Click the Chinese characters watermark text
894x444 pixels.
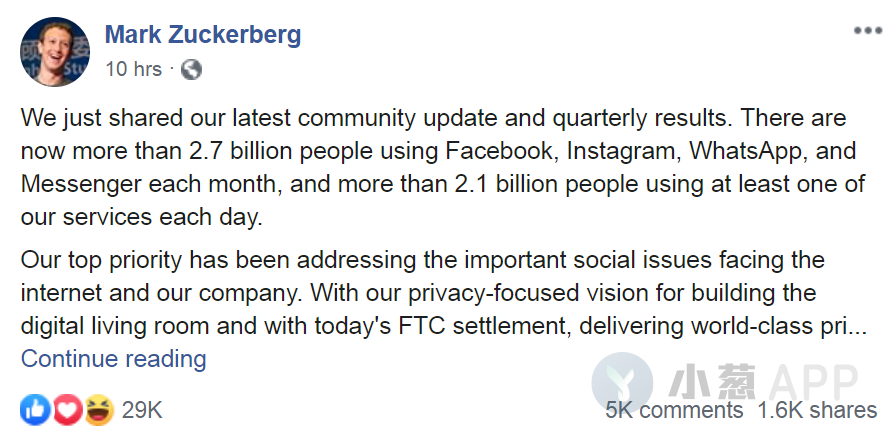click(712, 381)
